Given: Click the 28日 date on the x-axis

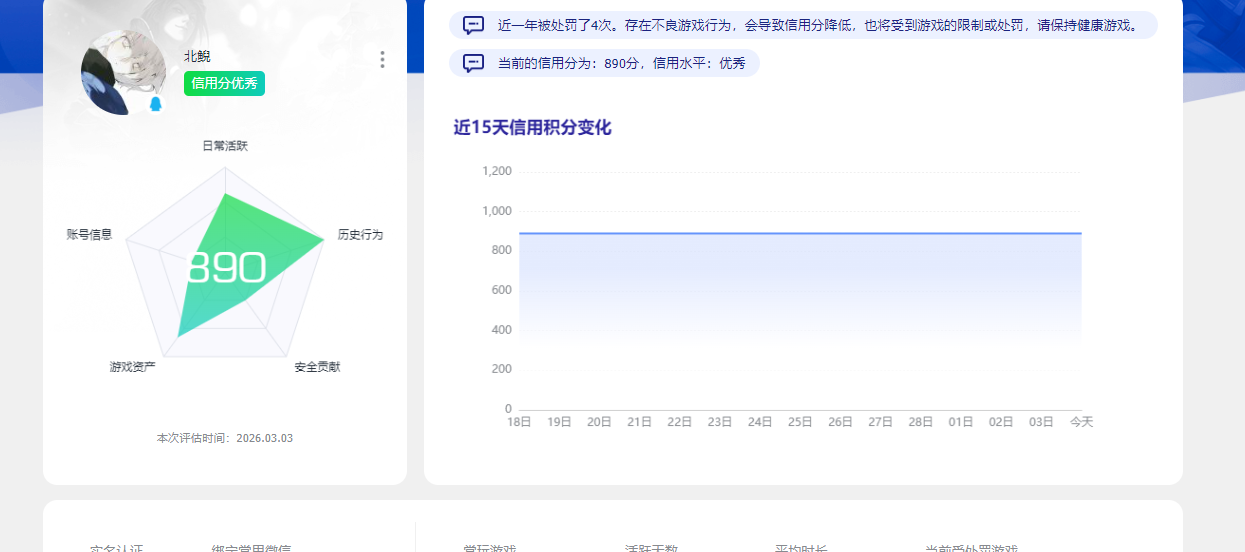Looking at the screenshot, I should [920, 422].
